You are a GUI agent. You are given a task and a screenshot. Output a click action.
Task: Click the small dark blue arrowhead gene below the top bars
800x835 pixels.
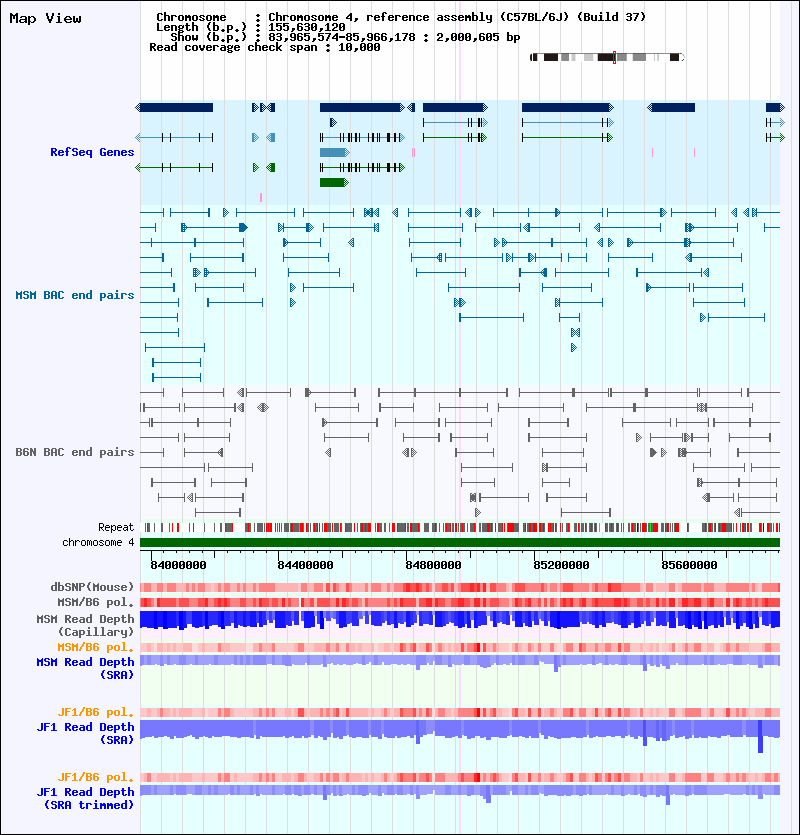pyautogui.click(x=333, y=122)
